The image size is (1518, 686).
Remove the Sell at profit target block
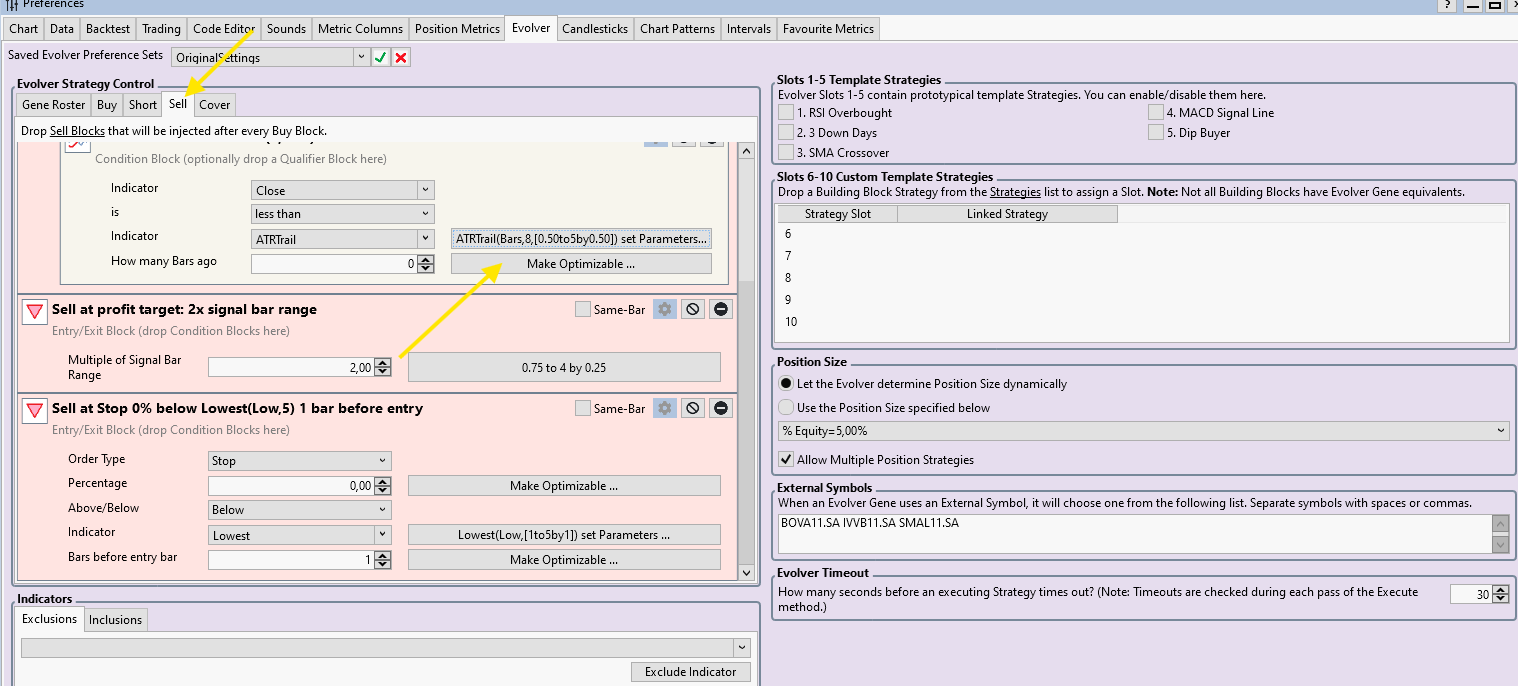coord(721,310)
